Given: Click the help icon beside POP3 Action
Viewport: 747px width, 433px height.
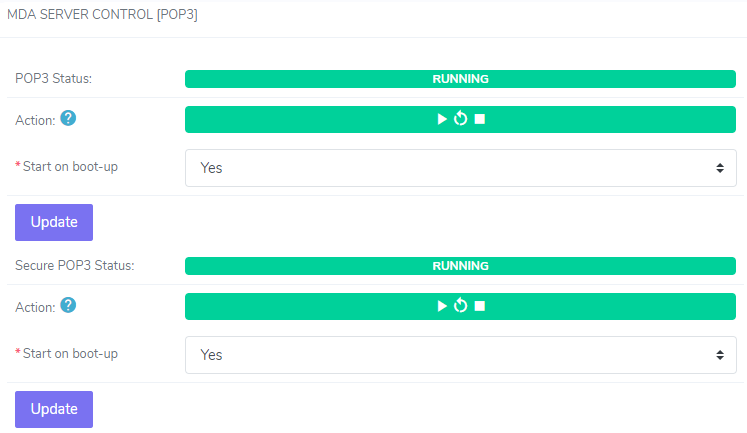Looking at the screenshot, I should click(x=68, y=118).
